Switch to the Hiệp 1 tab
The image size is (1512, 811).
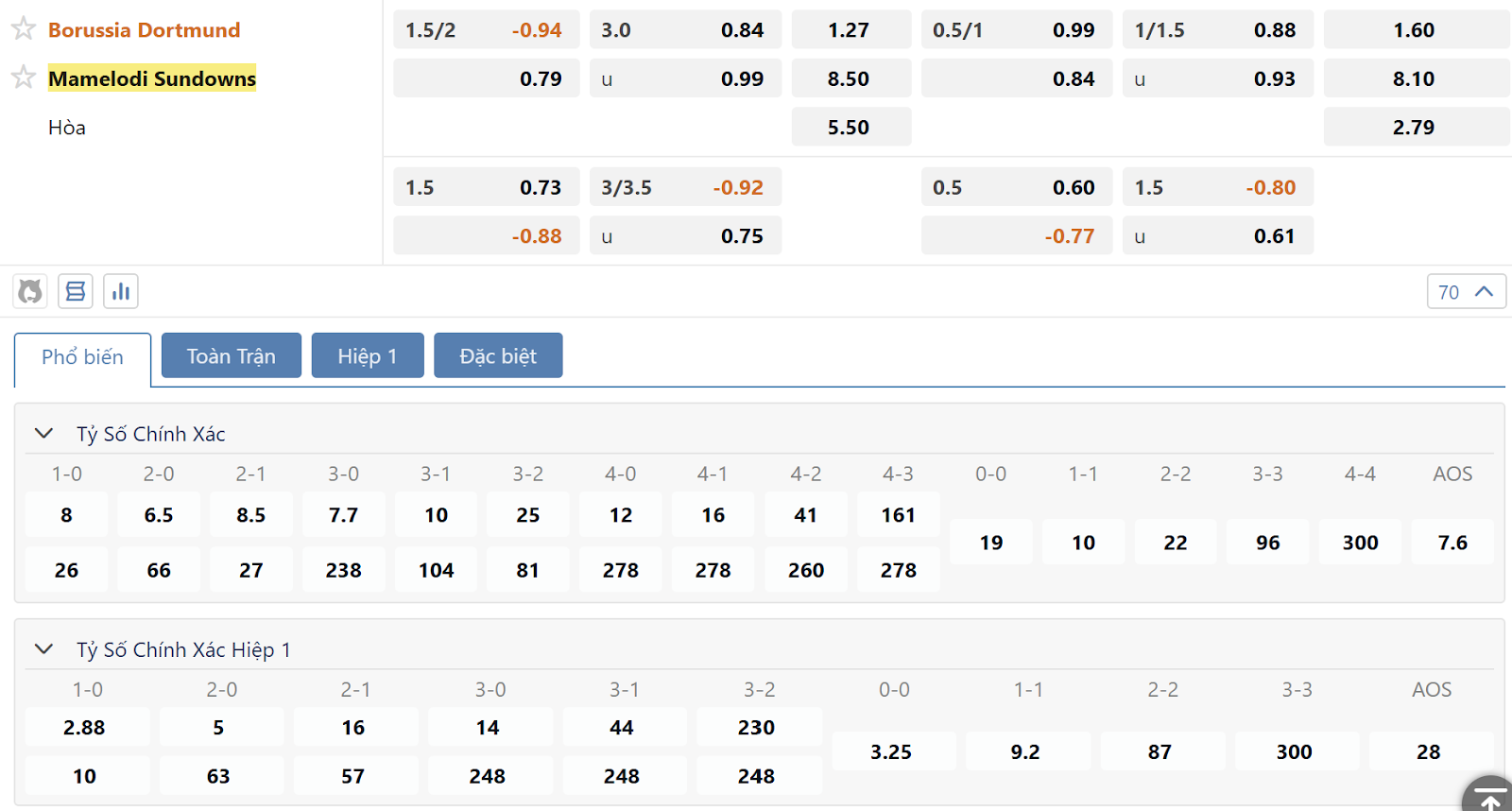coord(368,355)
